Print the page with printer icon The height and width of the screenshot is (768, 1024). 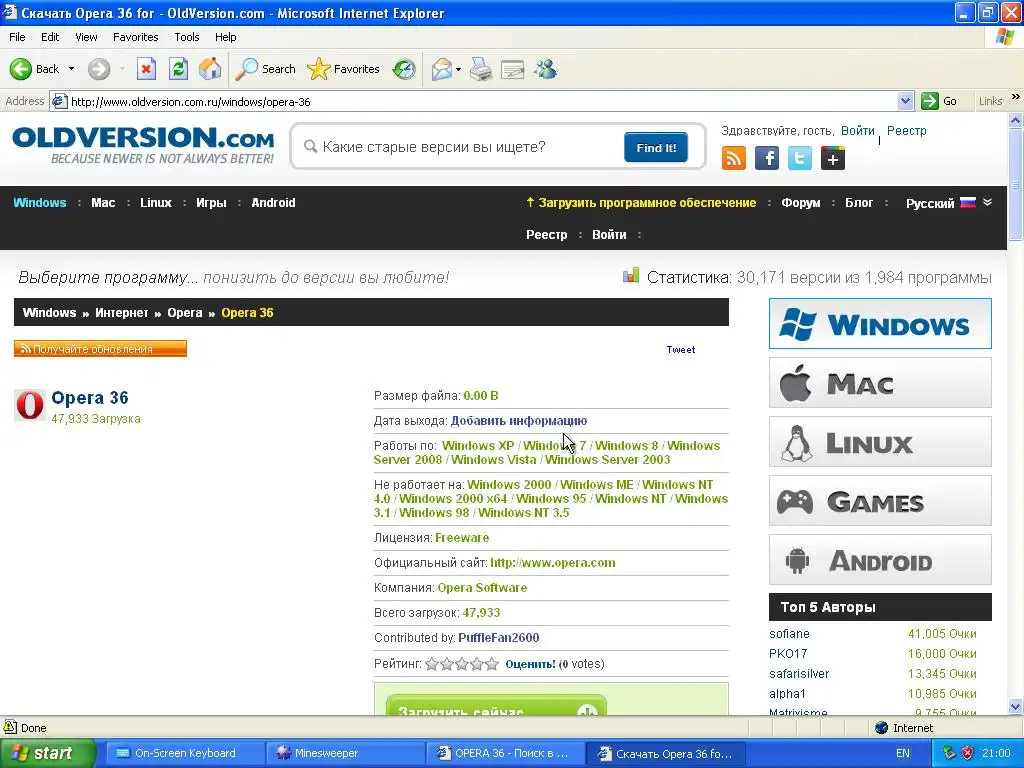pyautogui.click(x=481, y=69)
